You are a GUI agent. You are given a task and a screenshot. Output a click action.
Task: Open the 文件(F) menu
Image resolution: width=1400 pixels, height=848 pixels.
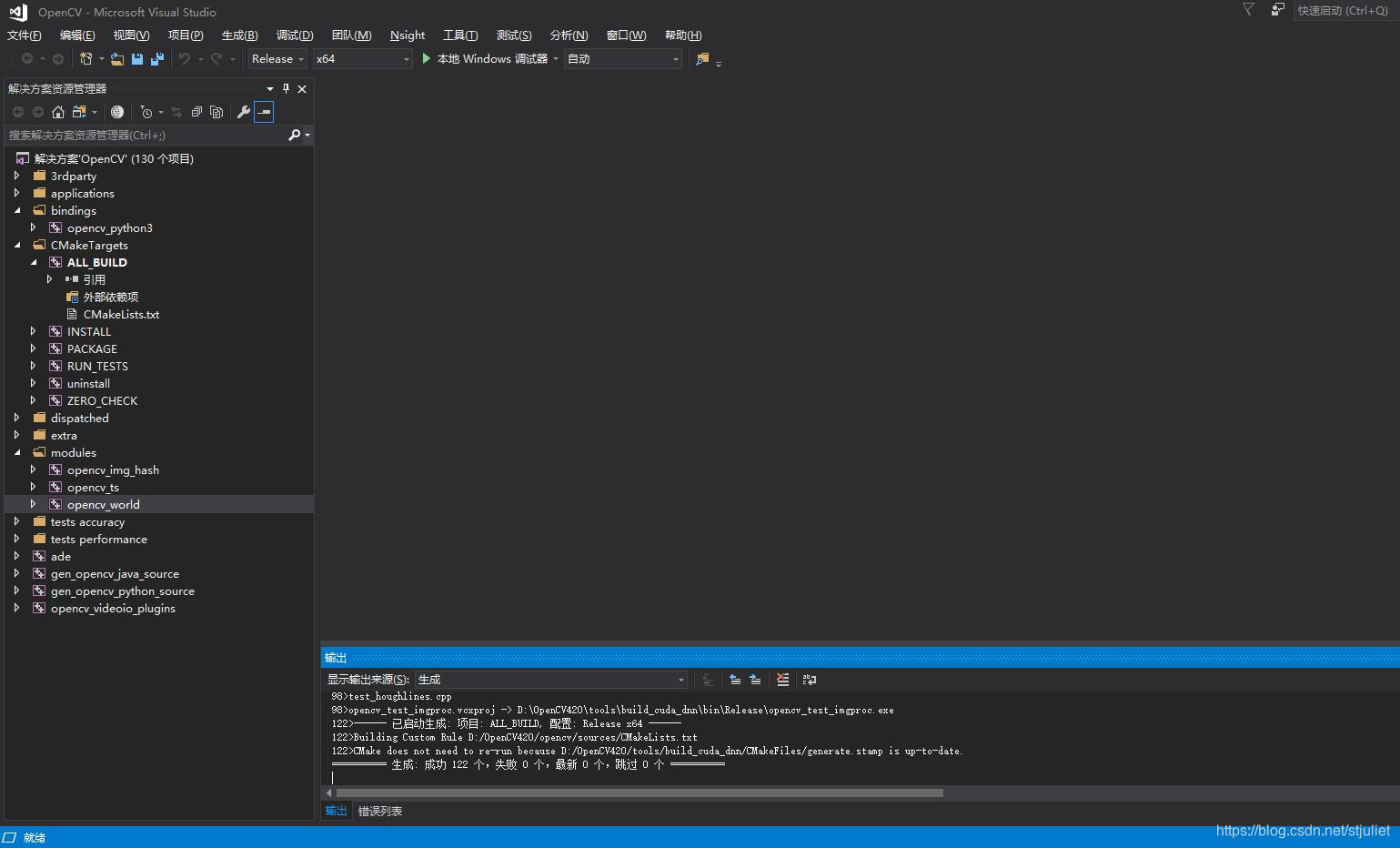(x=25, y=35)
